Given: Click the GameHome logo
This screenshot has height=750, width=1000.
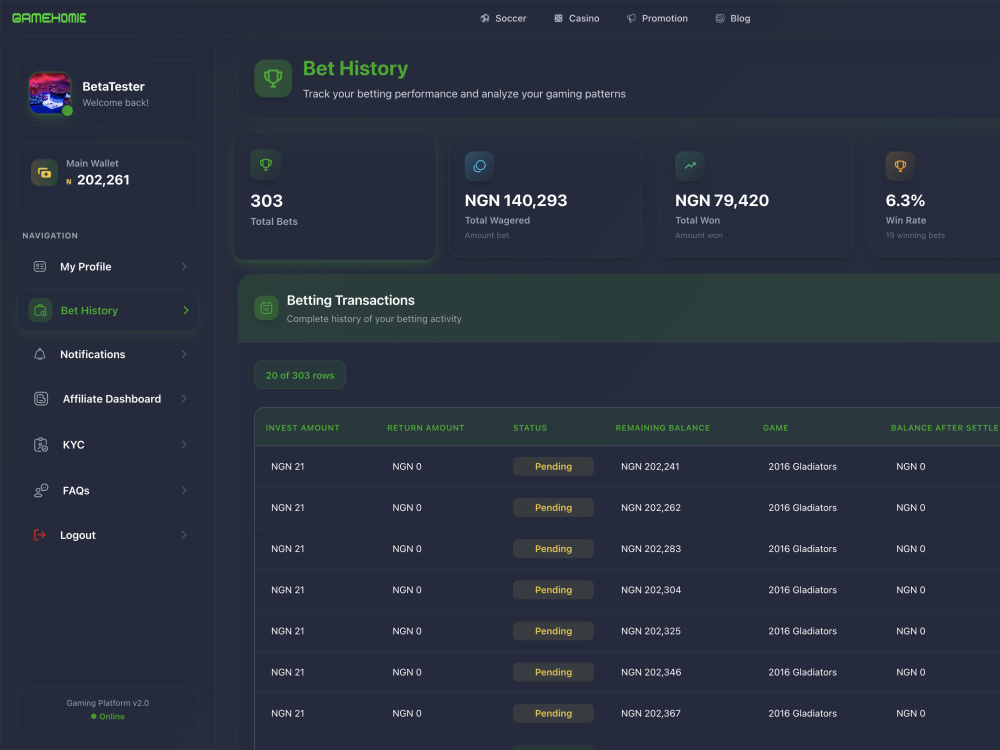Looking at the screenshot, I should pos(49,18).
